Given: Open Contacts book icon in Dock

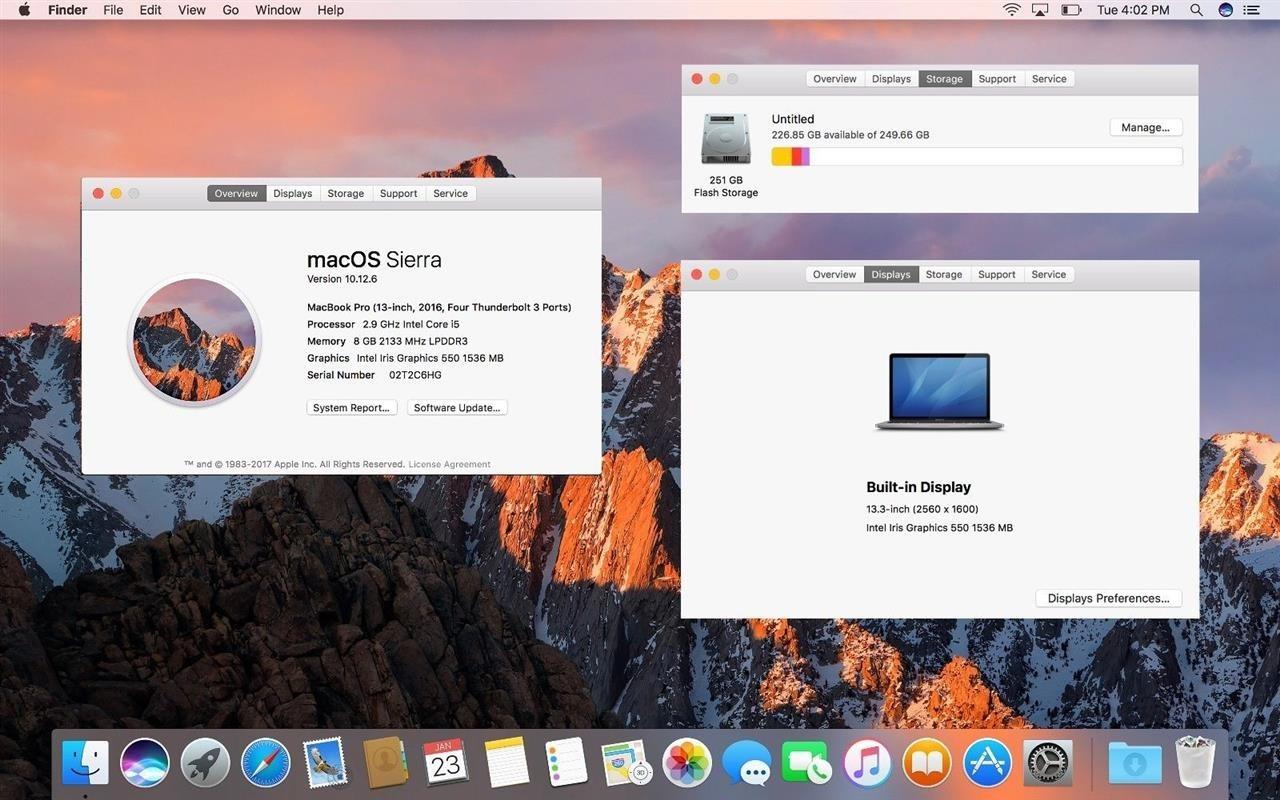Looking at the screenshot, I should [385, 763].
